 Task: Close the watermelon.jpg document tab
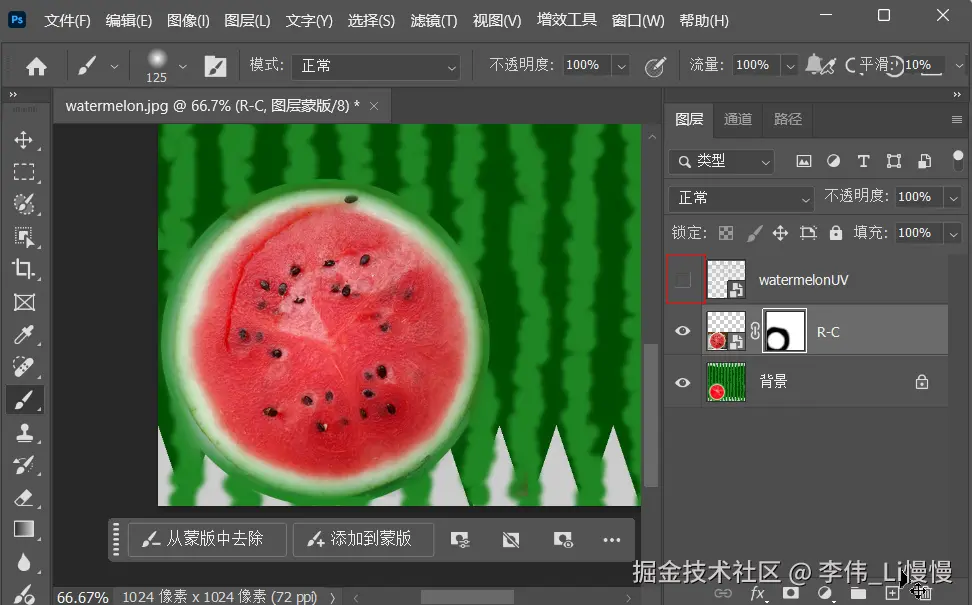pyautogui.click(x=374, y=106)
